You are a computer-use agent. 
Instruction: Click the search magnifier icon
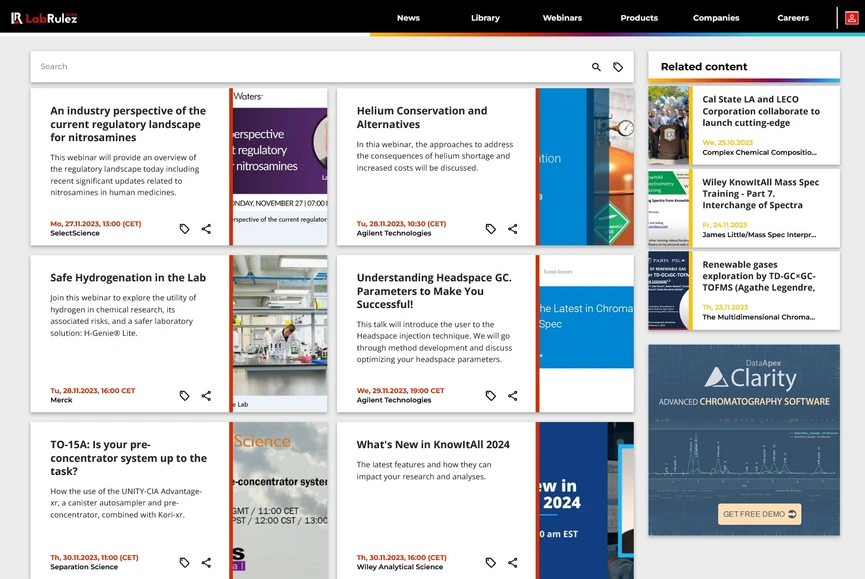(x=596, y=67)
